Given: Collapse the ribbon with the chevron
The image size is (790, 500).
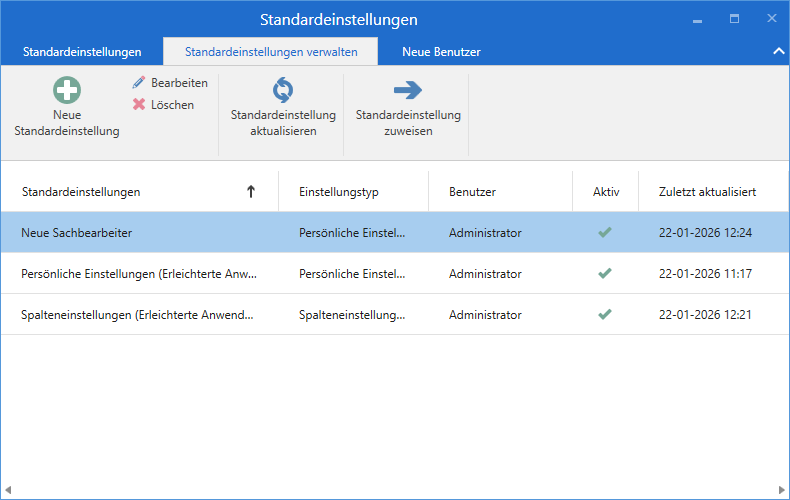Looking at the screenshot, I should (x=778, y=51).
